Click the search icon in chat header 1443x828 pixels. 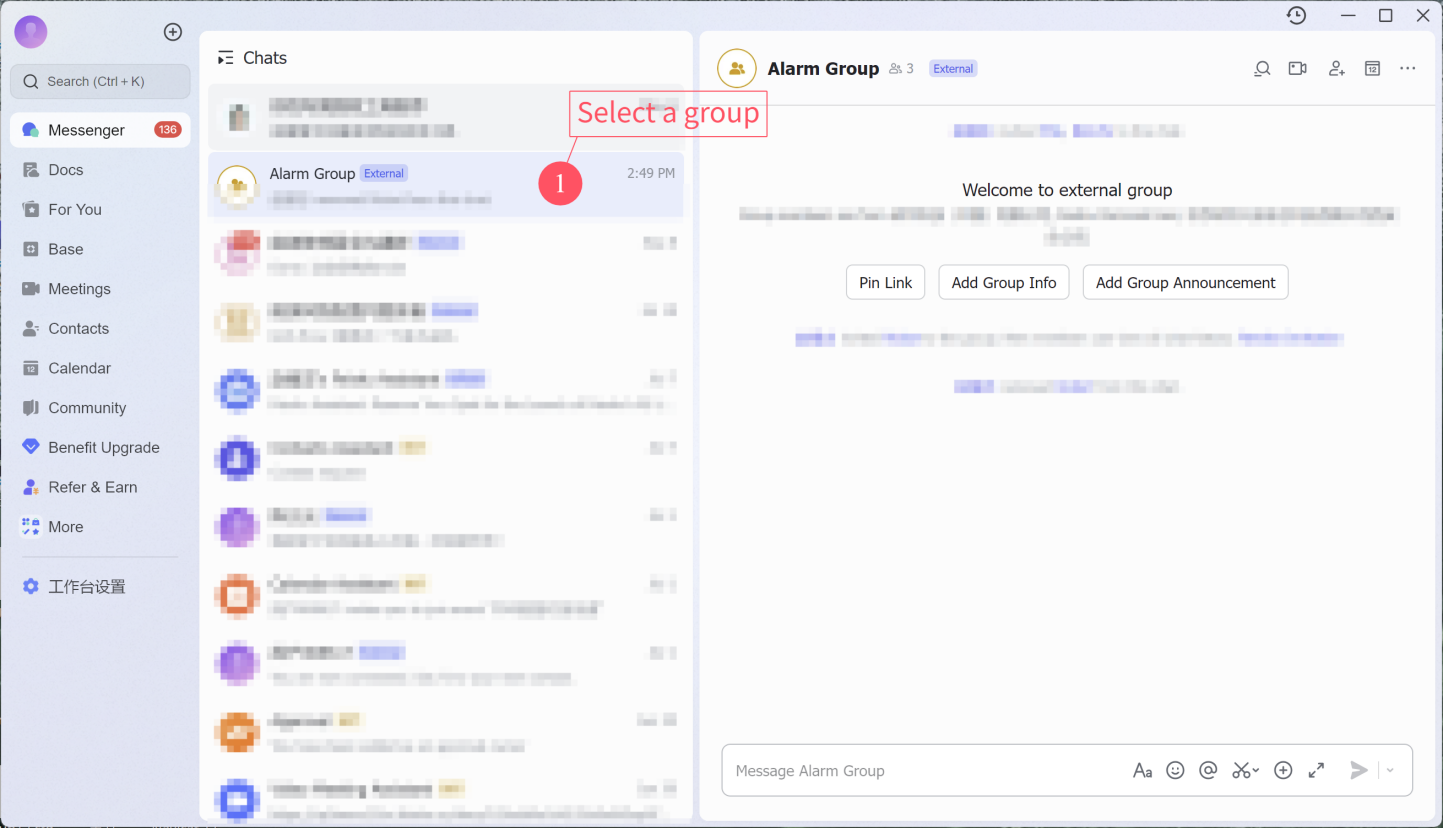coord(1262,69)
